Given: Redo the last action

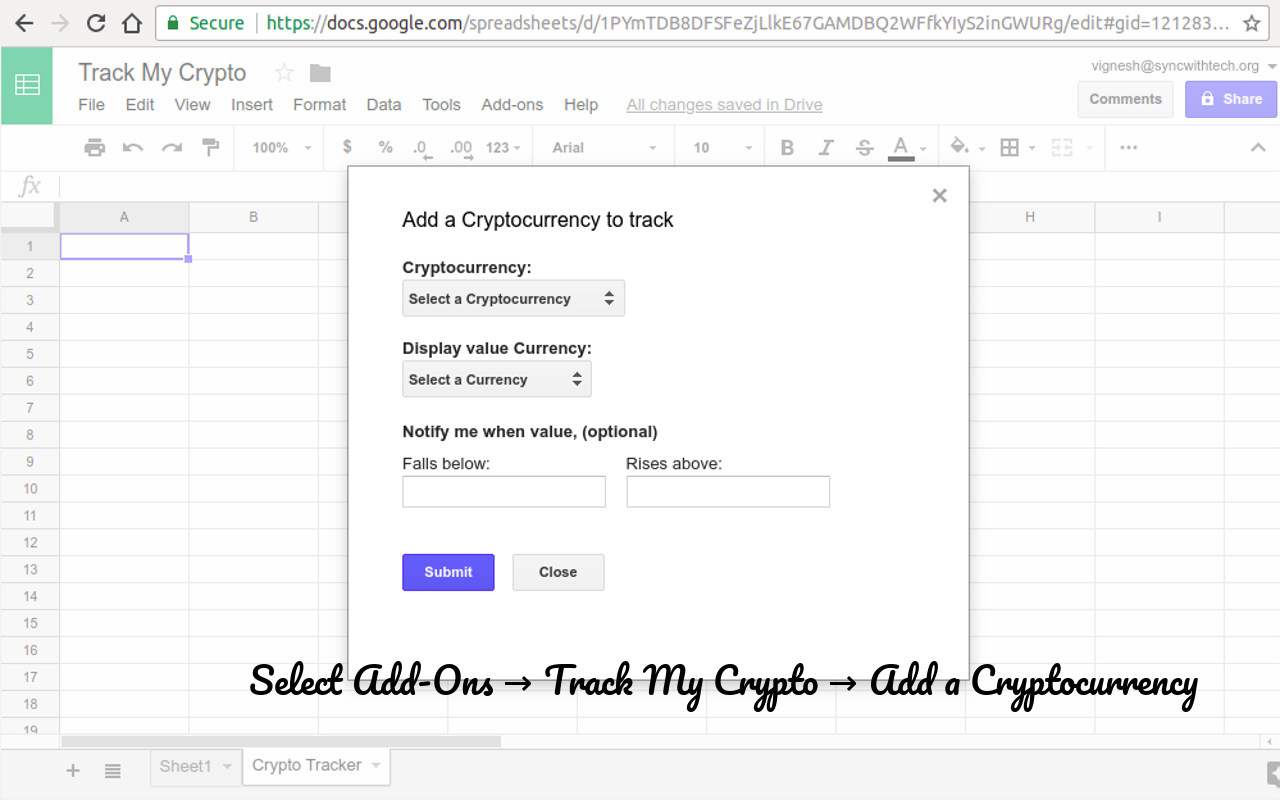Looking at the screenshot, I should pyautogui.click(x=172, y=148).
